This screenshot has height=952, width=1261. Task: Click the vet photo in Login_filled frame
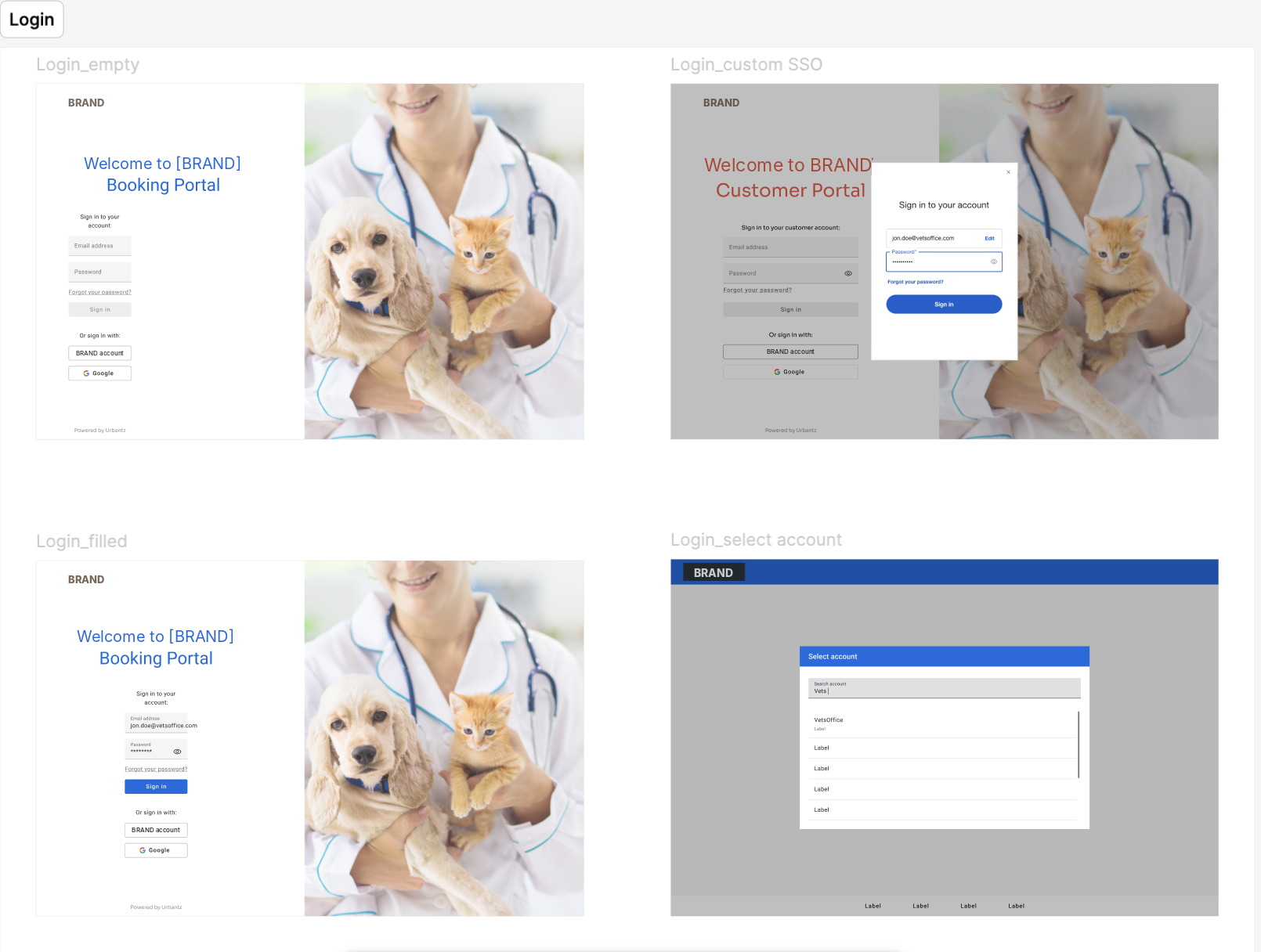click(444, 738)
